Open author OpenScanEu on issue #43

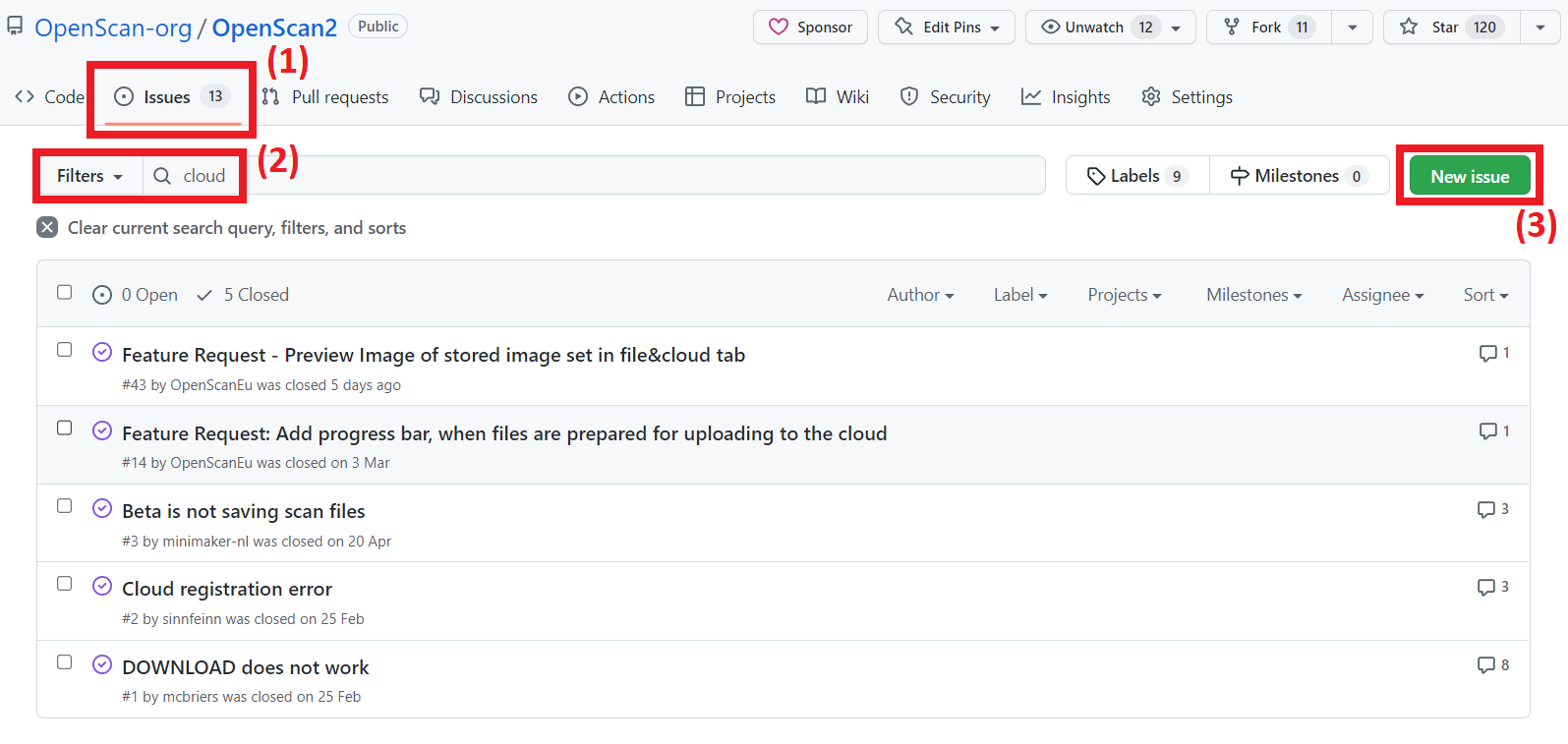(211, 385)
